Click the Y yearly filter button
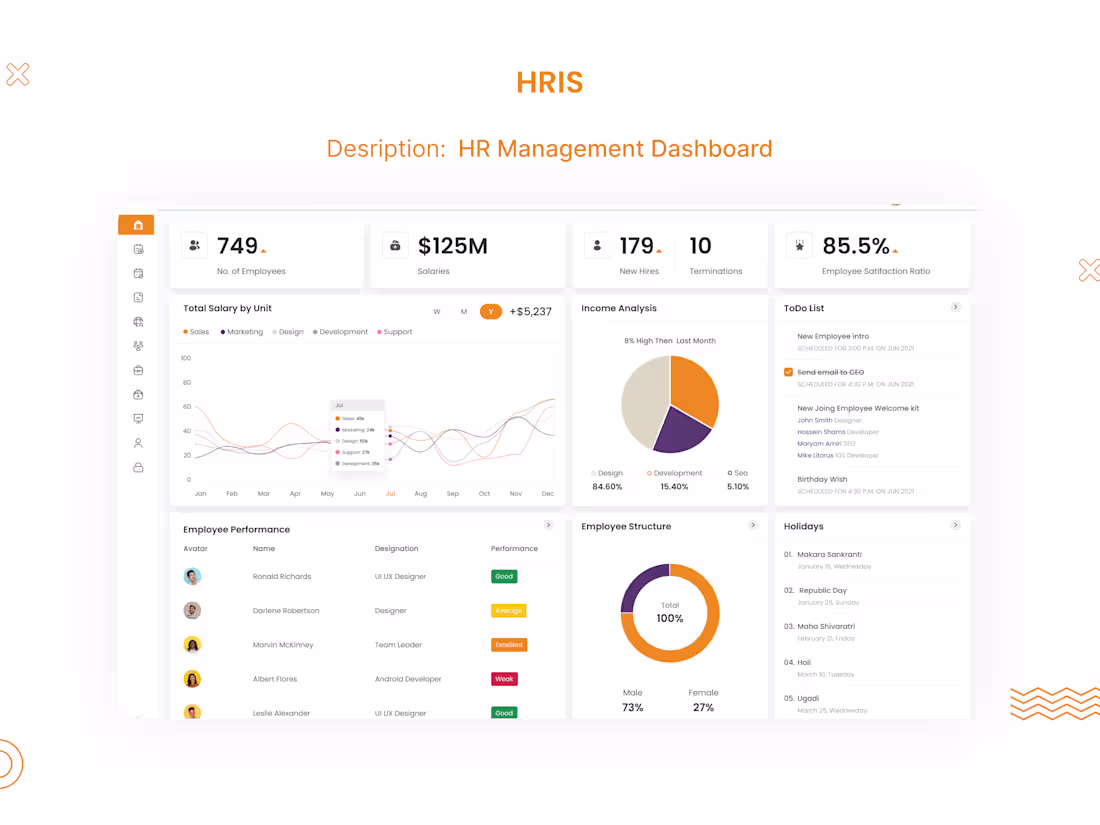This screenshot has width=1100, height=825. 490,311
